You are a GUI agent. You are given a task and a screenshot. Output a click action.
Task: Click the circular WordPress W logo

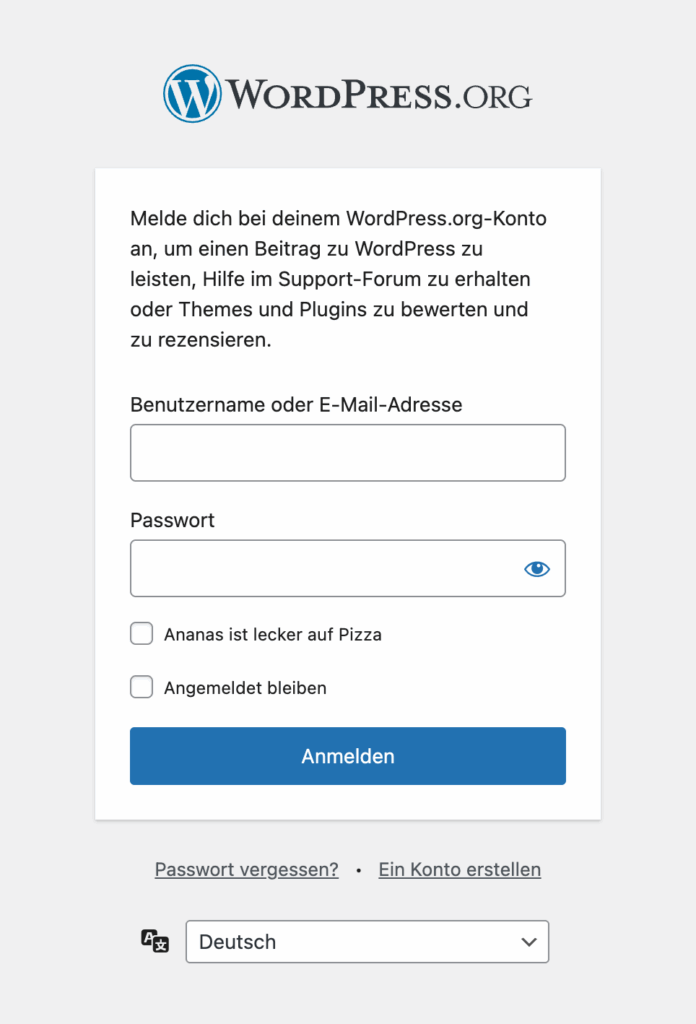point(192,93)
